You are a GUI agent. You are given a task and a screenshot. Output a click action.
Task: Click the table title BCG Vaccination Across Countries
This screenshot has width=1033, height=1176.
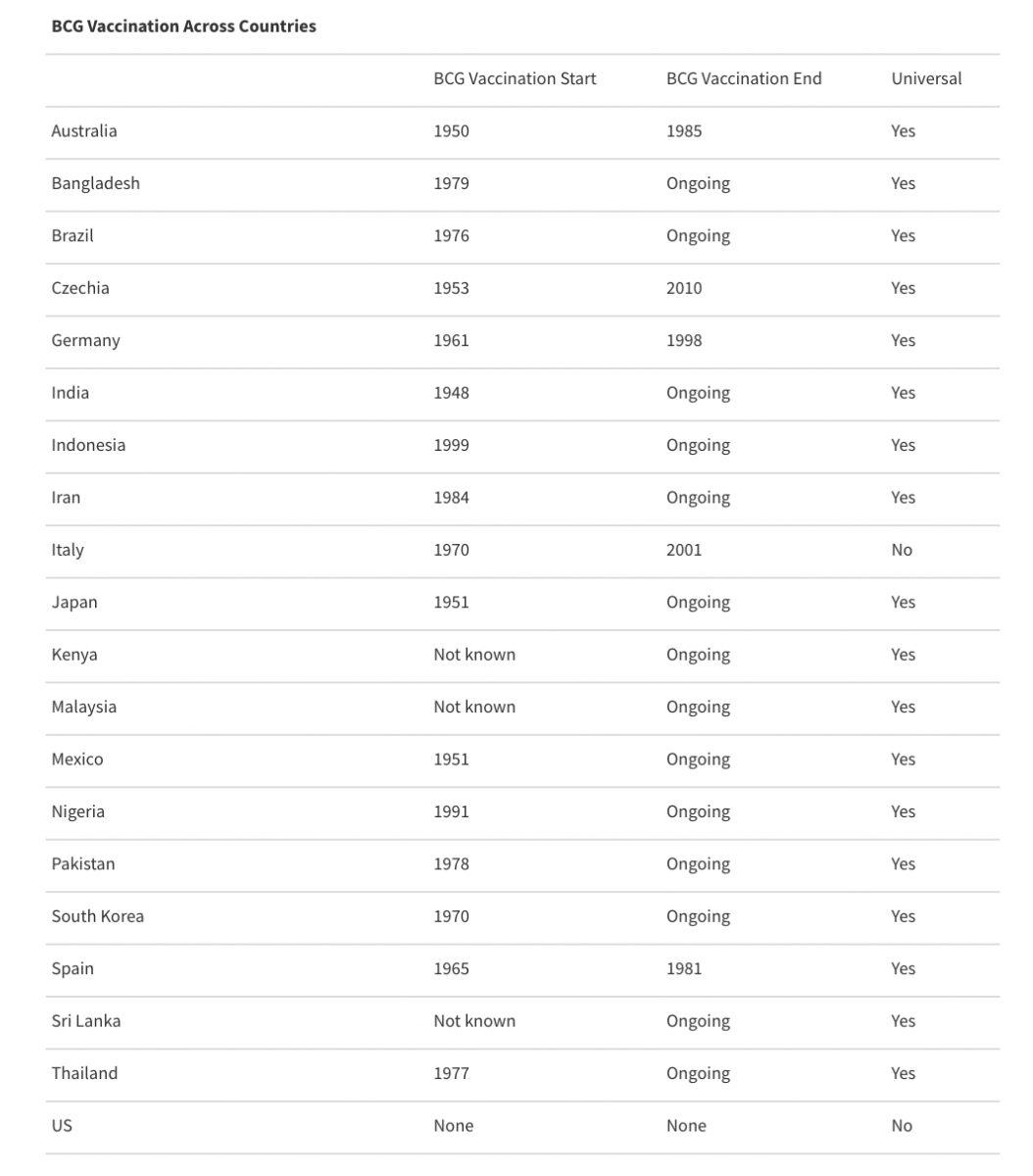tap(183, 26)
